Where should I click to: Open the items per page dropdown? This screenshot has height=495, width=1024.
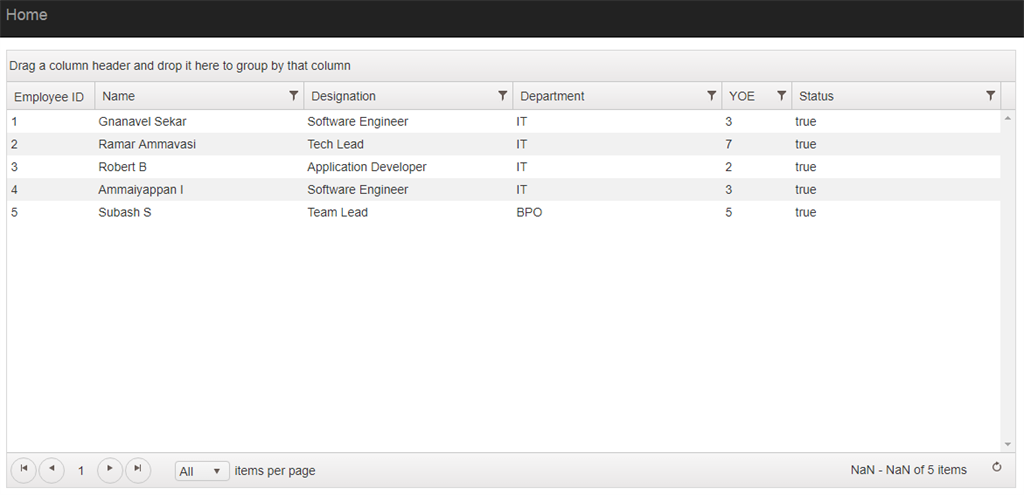(201, 471)
